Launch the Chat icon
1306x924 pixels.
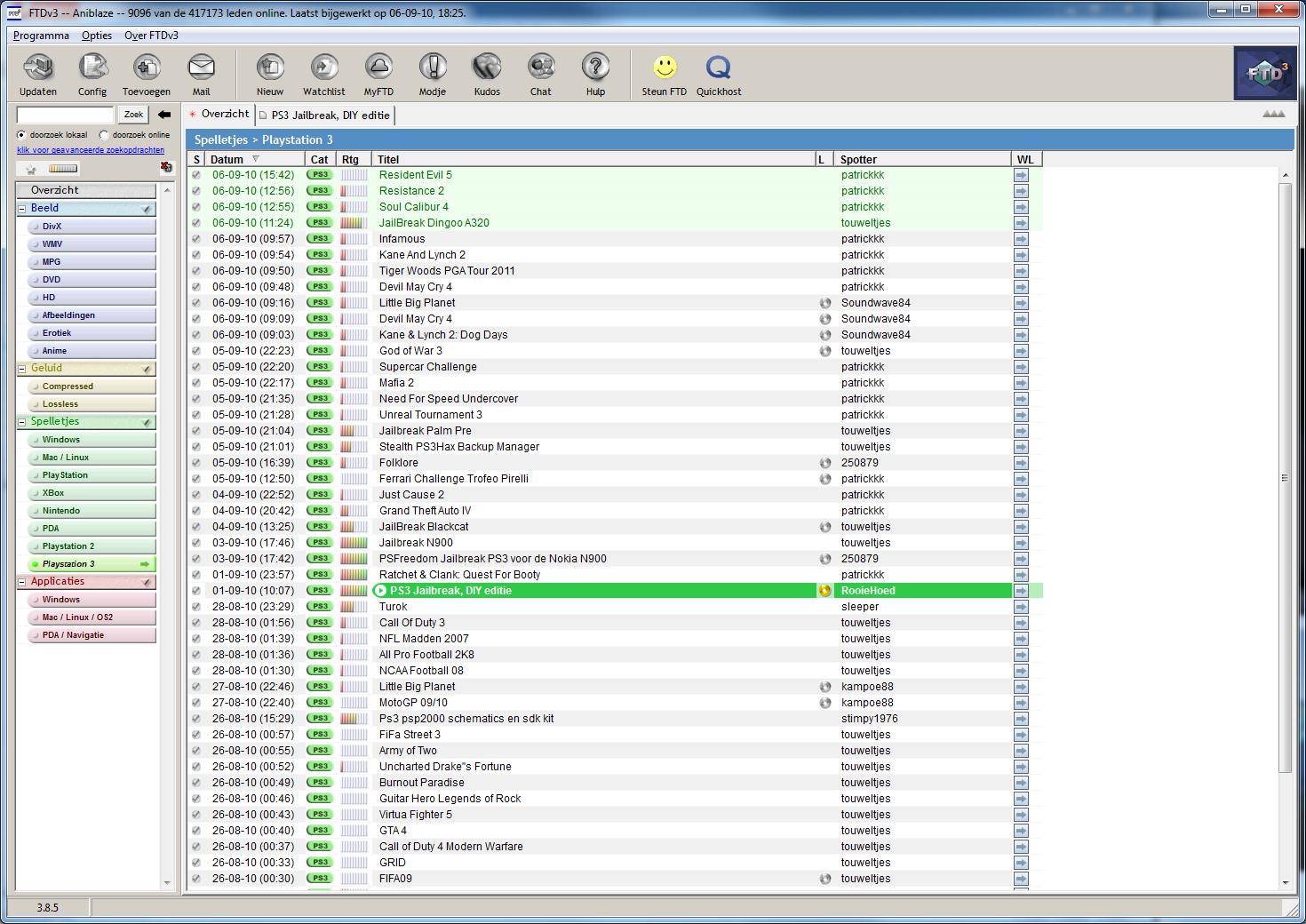tap(541, 68)
